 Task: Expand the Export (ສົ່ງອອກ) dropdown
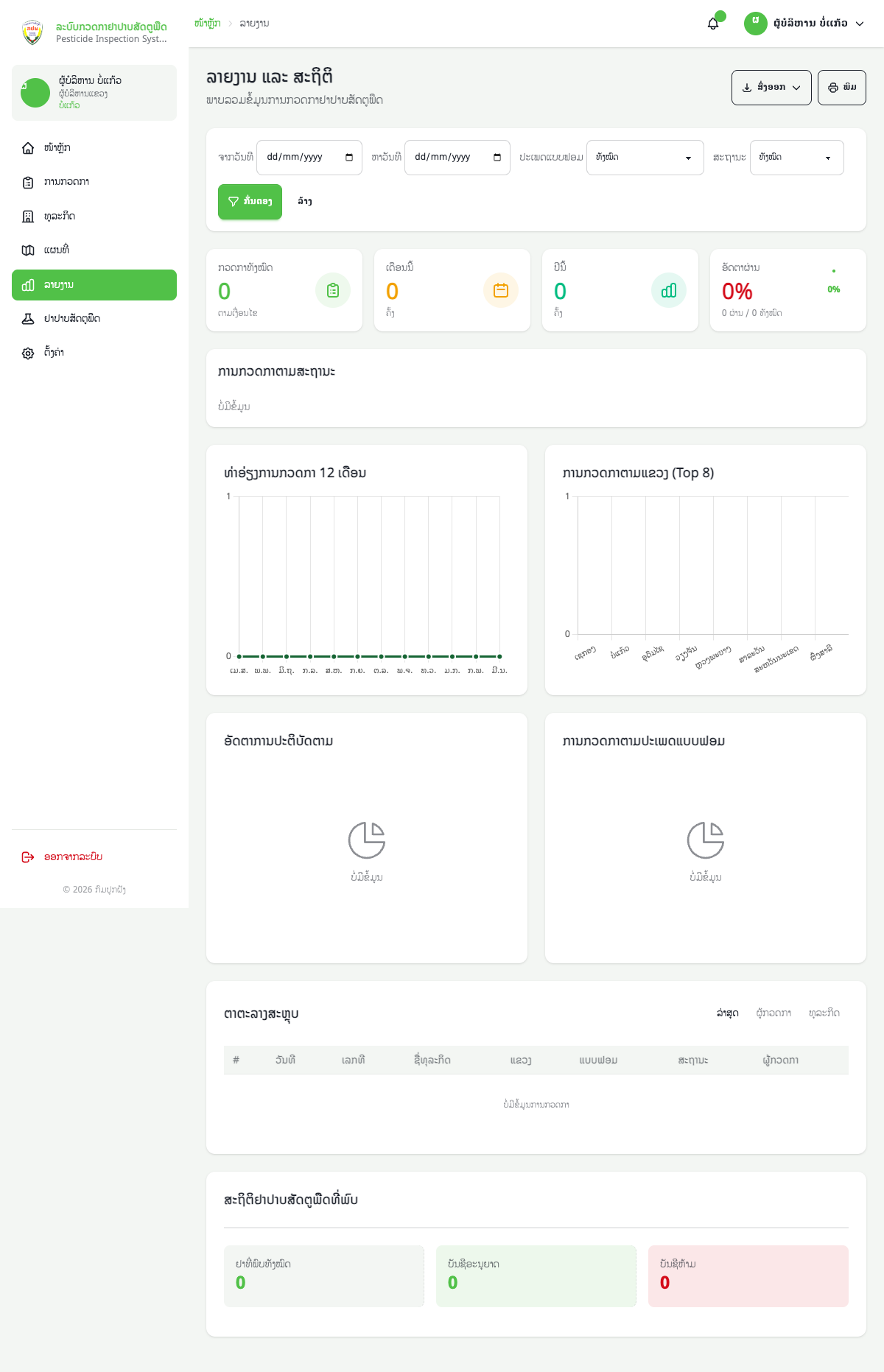pyautogui.click(x=771, y=88)
